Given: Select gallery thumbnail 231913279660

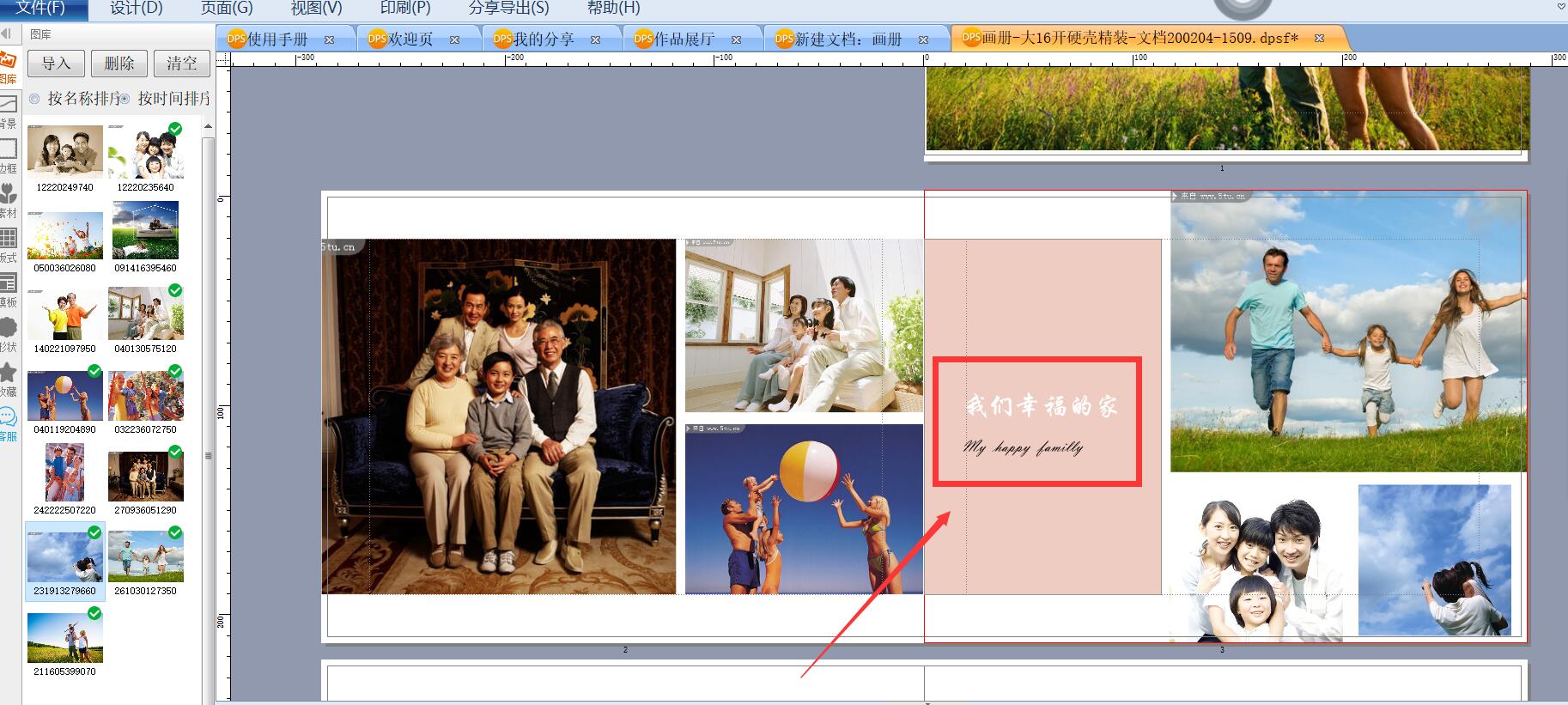Looking at the screenshot, I should 65,557.
